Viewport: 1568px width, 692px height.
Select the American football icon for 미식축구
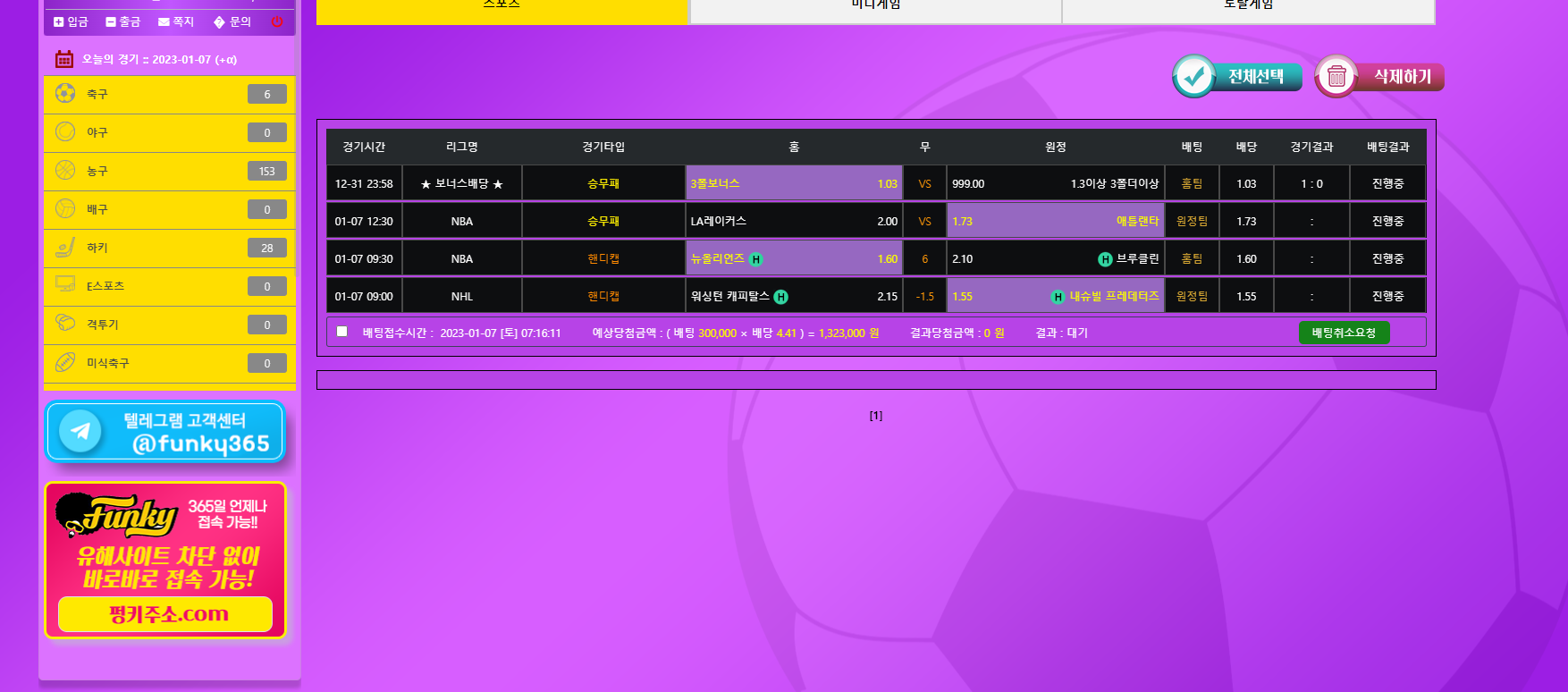(x=65, y=362)
